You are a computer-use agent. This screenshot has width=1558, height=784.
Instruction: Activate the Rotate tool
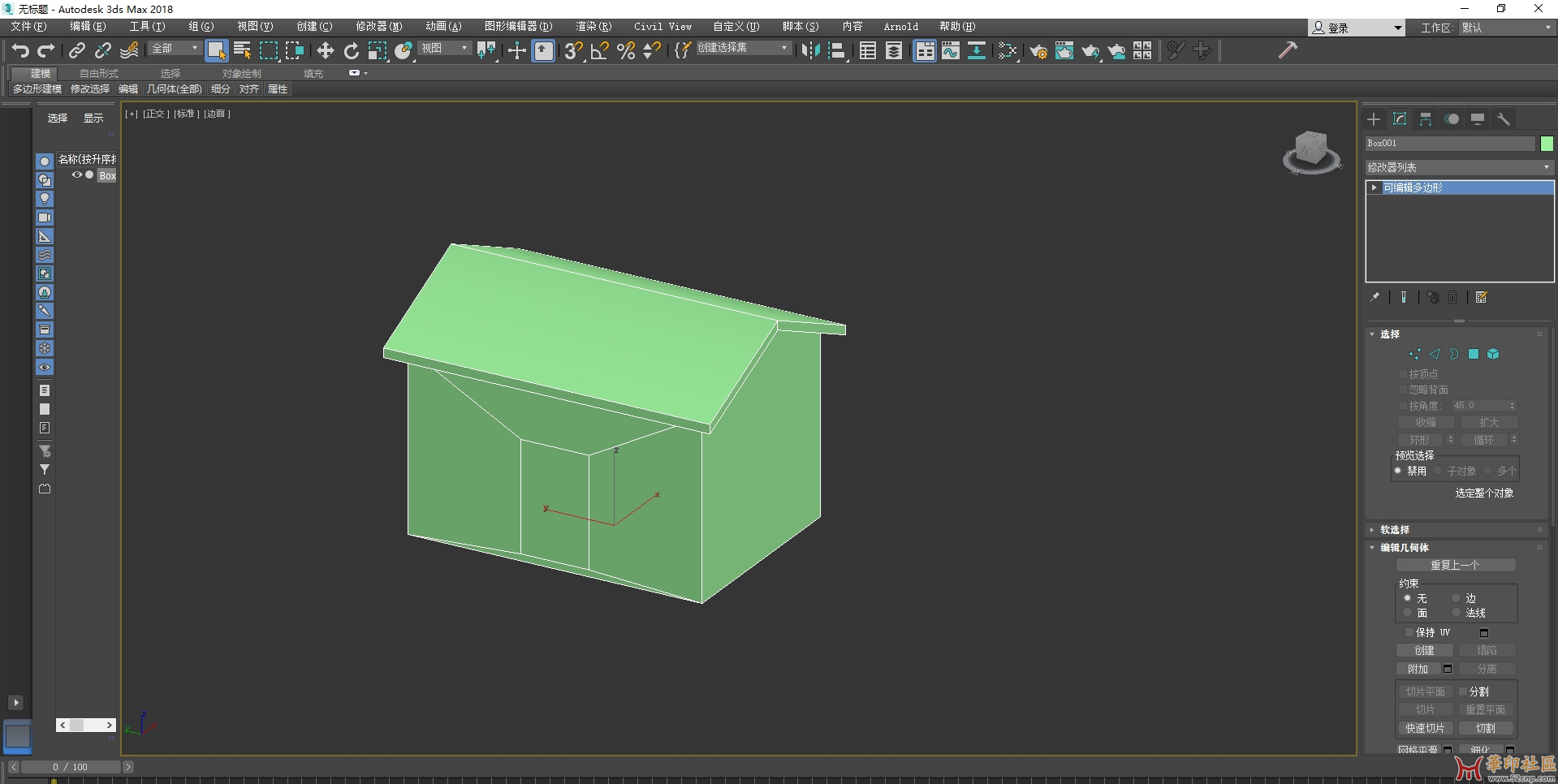351,51
